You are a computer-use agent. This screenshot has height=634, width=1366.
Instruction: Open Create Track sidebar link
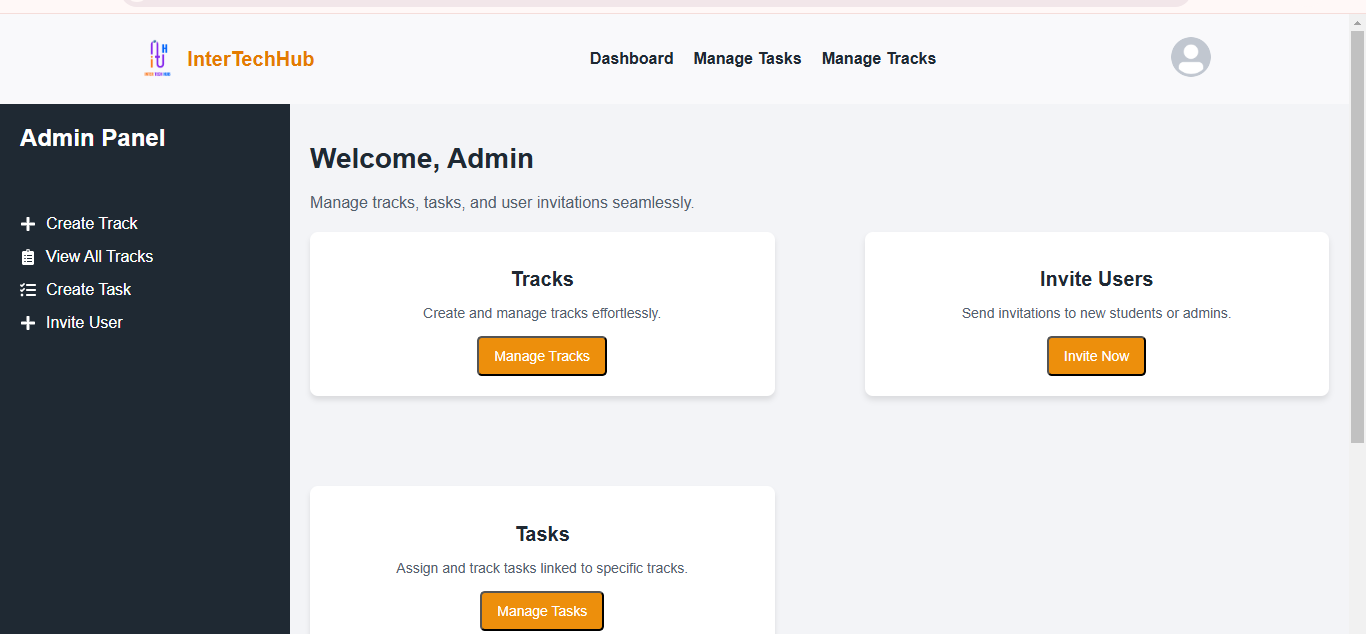pos(92,223)
